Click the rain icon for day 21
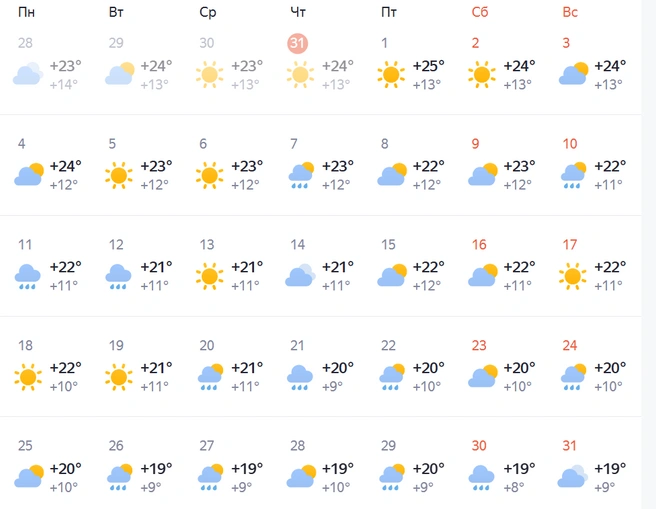This screenshot has width=656, height=509. pos(300,377)
